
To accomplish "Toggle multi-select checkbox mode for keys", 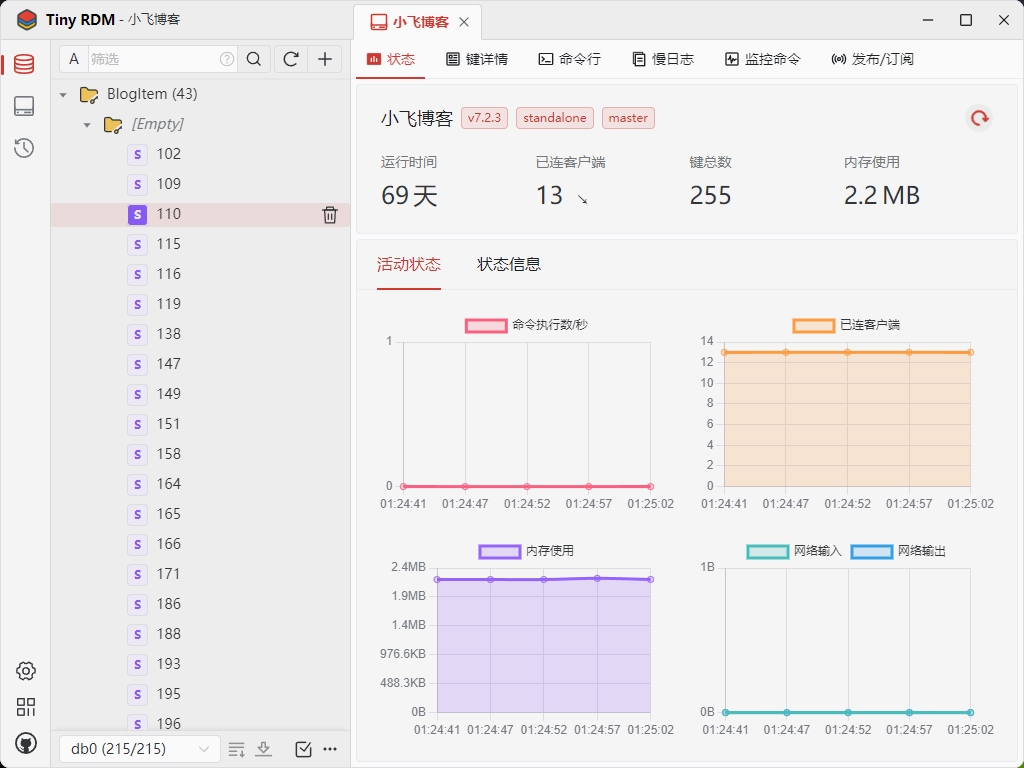I will pyautogui.click(x=304, y=749).
